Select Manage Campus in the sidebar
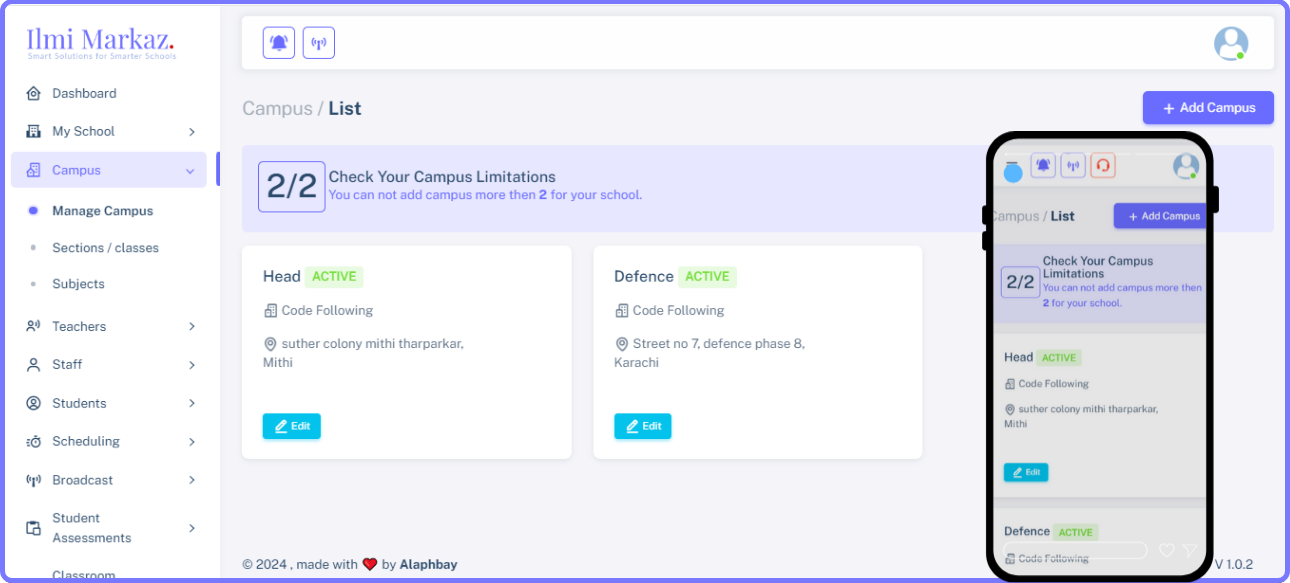This screenshot has width=1290, height=583. click(x=102, y=211)
